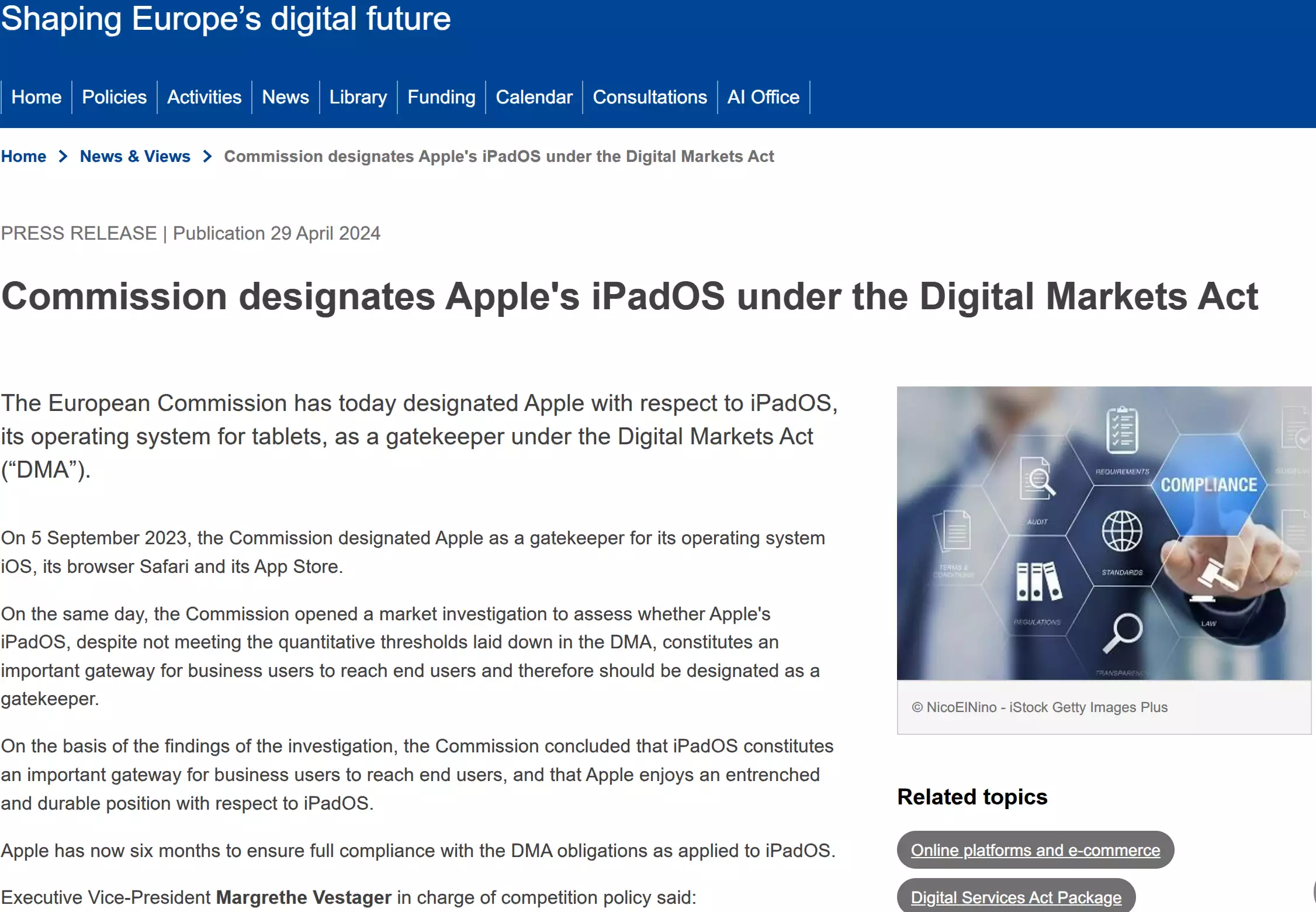Open the Funding menu item
This screenshot has height=912, width=1316.
(x=442, y=97)
